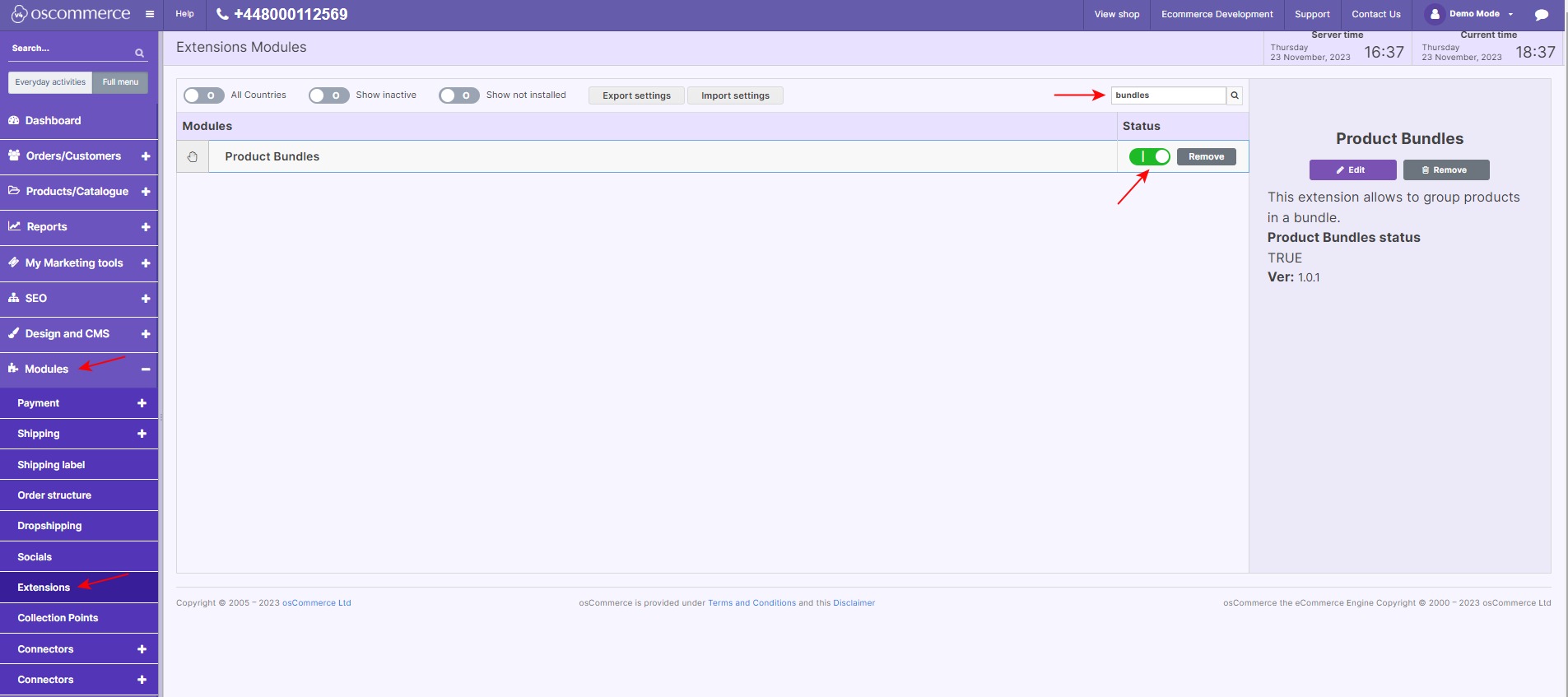Focus the bundles search input field
1568x697 pixels.
pyautogui.click(x=1169, y=95)
